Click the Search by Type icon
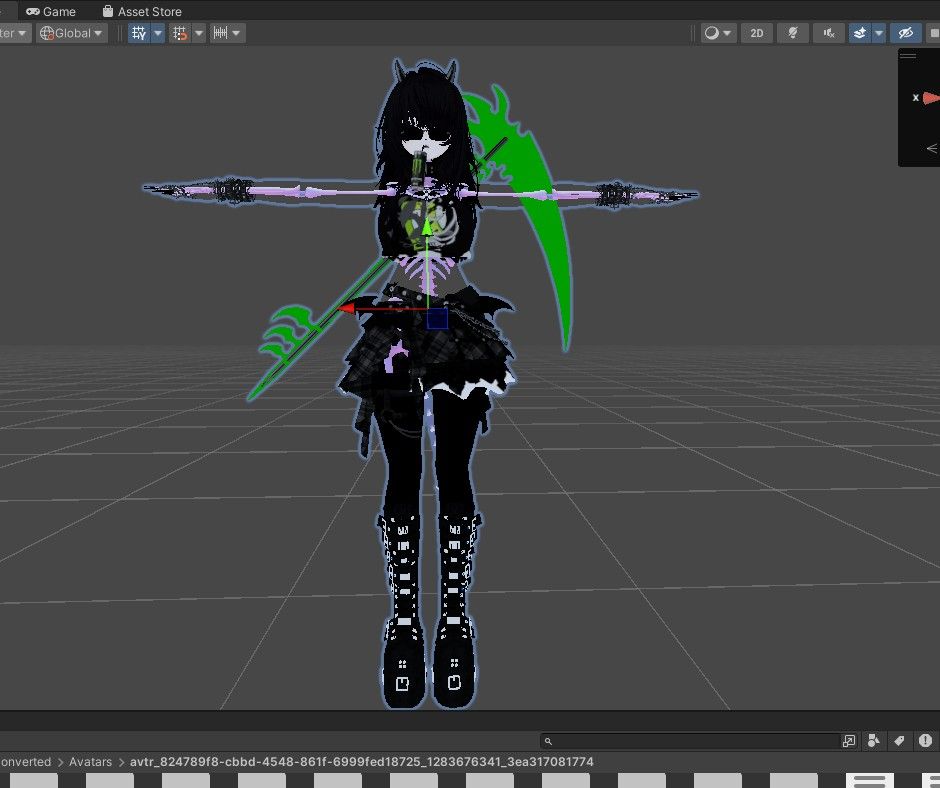Screen dimensions: 940x788 tap(873, 741)
